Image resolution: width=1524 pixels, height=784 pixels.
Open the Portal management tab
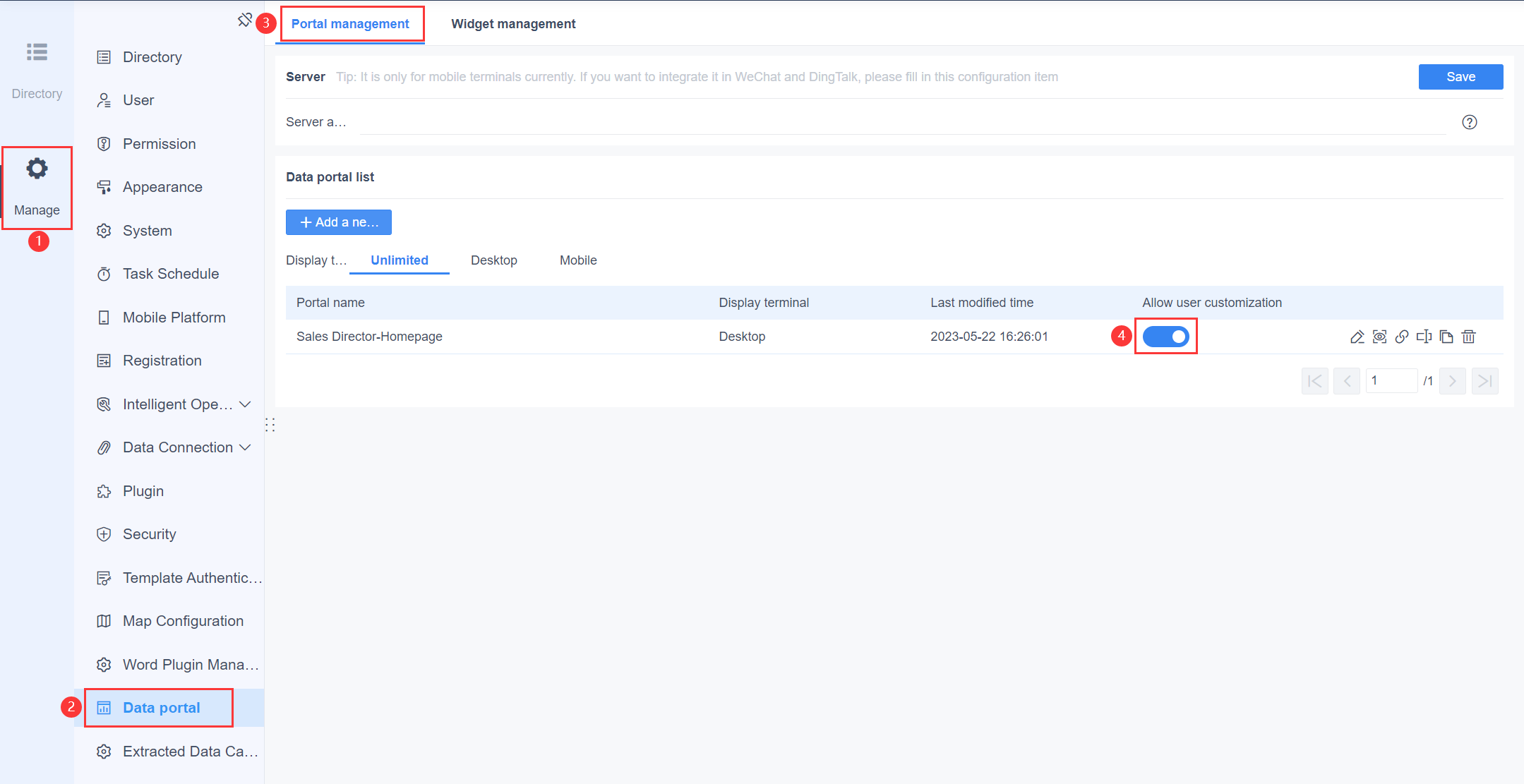pyautogui.click(x=350, y=23)
